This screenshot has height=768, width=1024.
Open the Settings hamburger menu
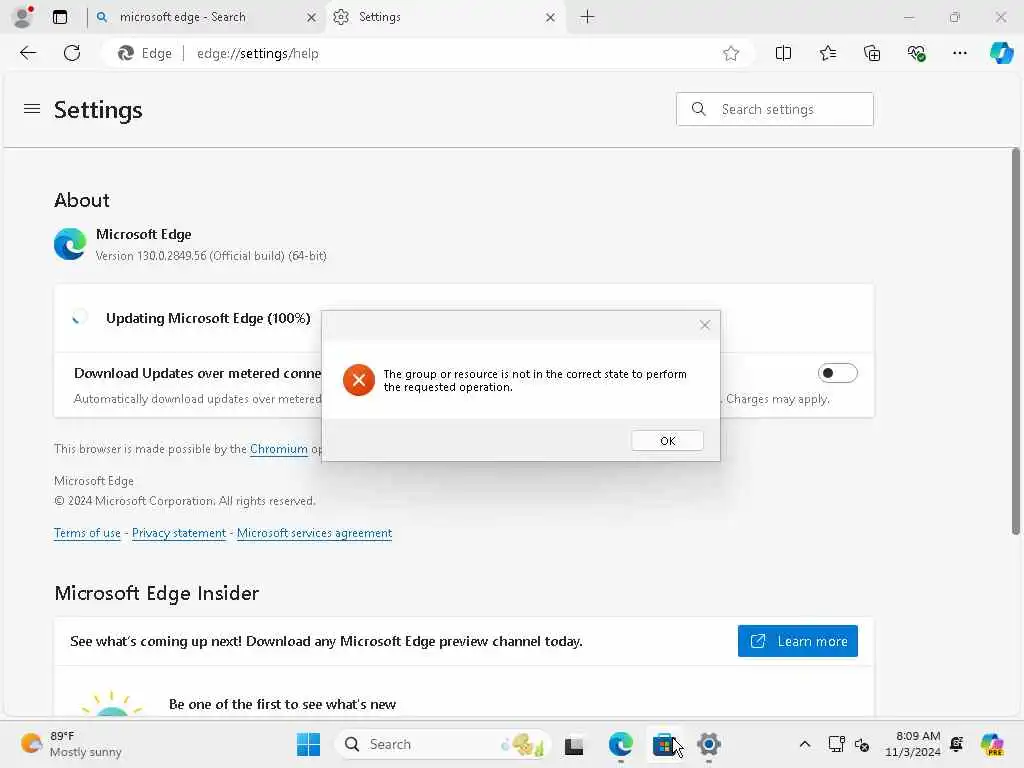(x=32, y=109)
